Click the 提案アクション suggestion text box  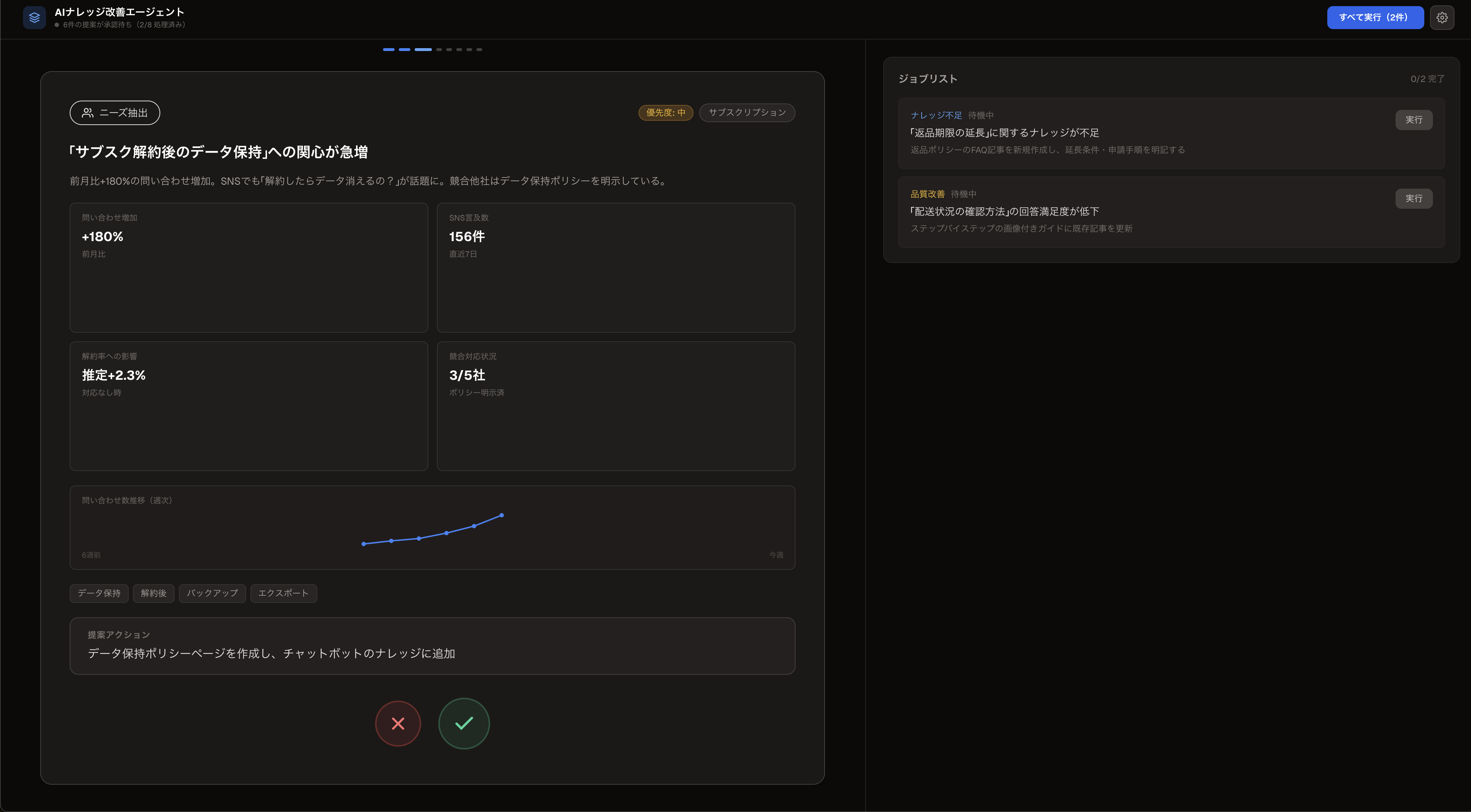coord(432,646)
